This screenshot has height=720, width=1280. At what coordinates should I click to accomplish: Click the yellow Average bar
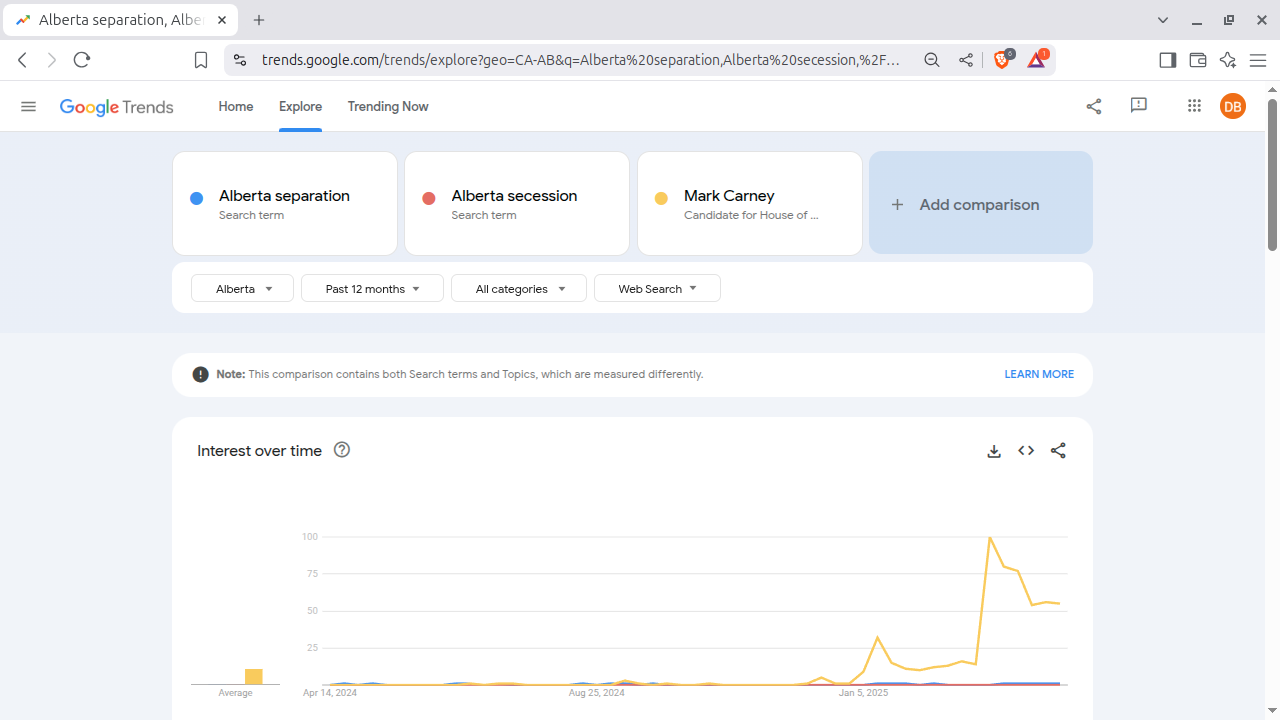pos(254,677)
